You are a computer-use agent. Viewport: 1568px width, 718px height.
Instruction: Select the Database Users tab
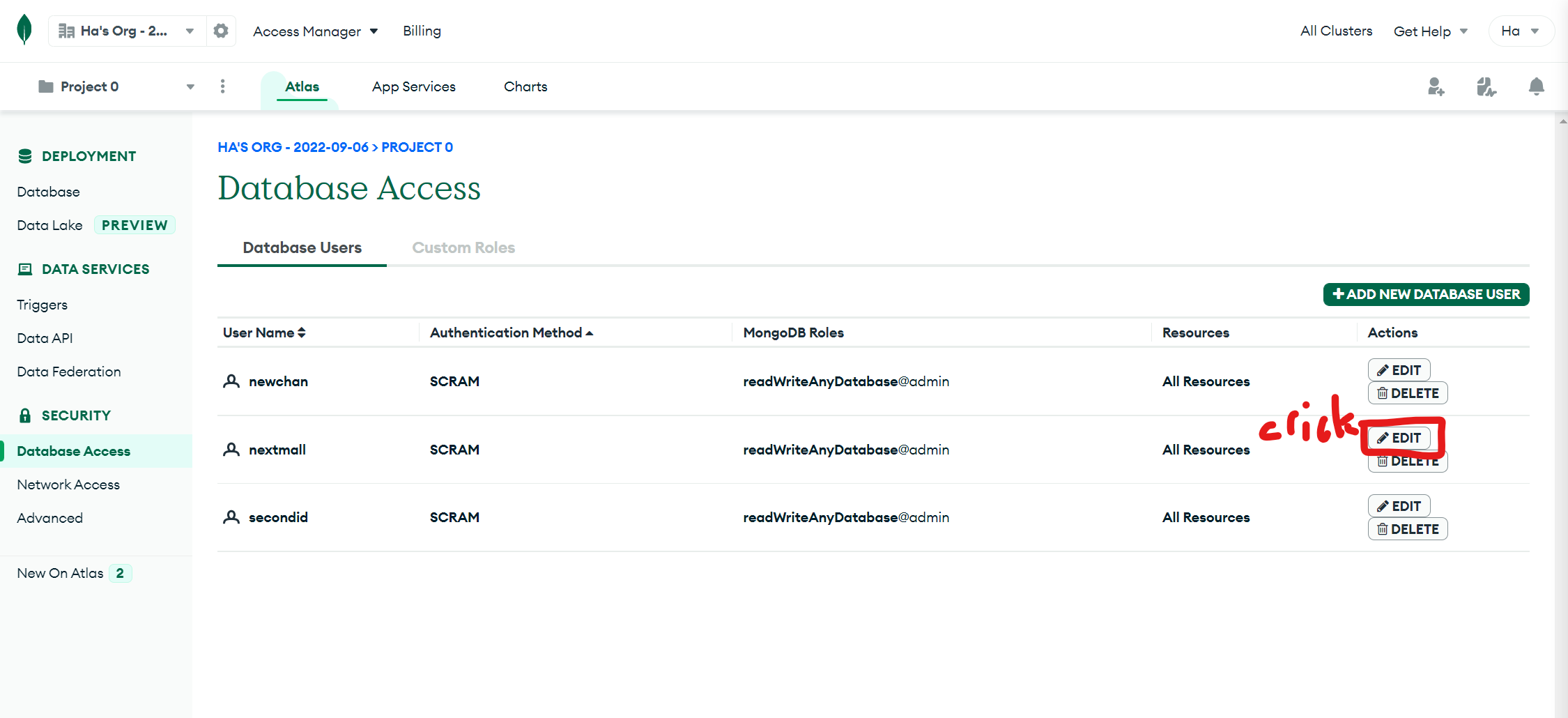[x=302, y=247]
